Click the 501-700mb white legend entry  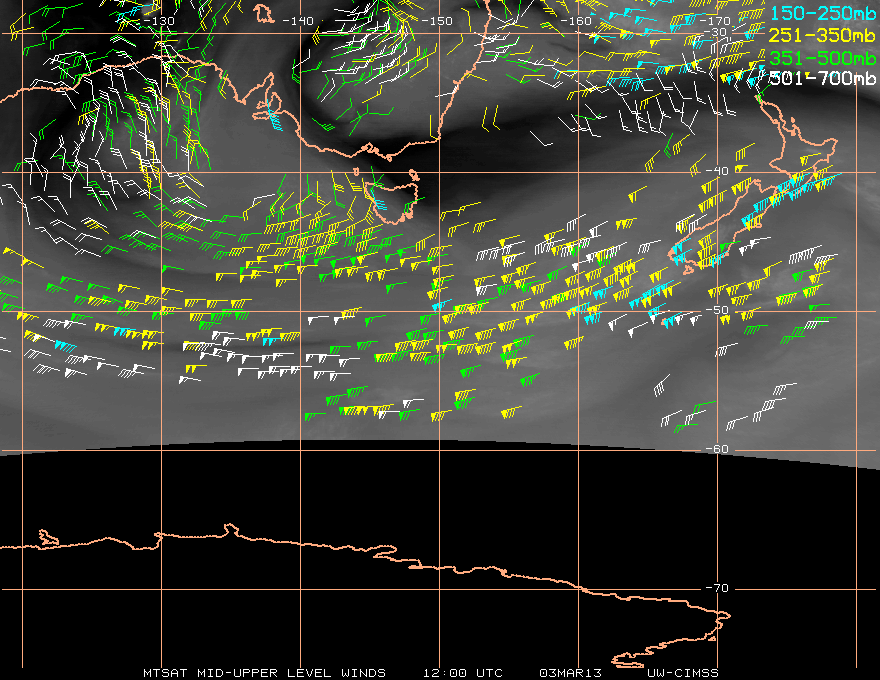(x=822, y=78)
